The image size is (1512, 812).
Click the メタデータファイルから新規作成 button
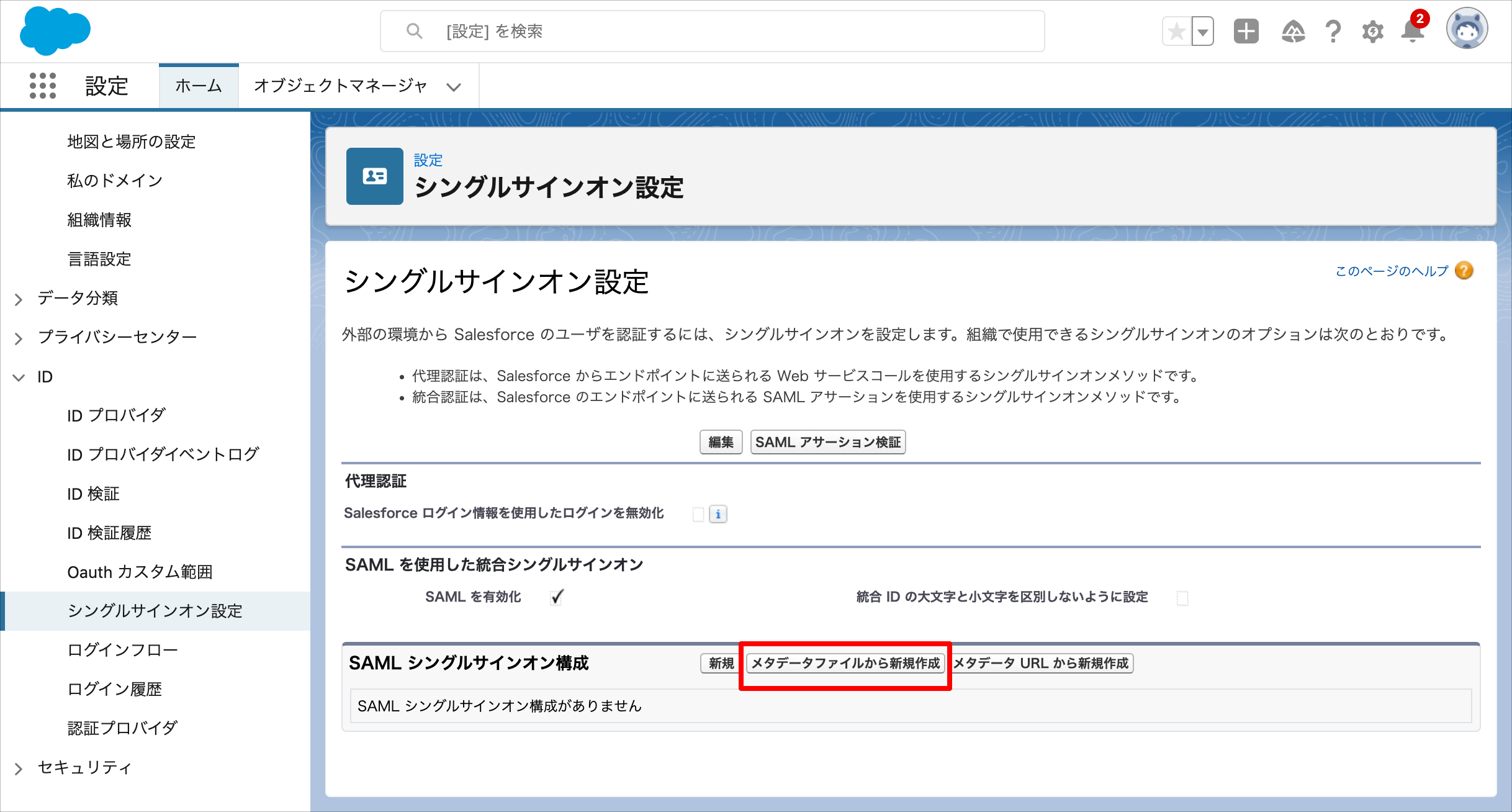(845, 663)
